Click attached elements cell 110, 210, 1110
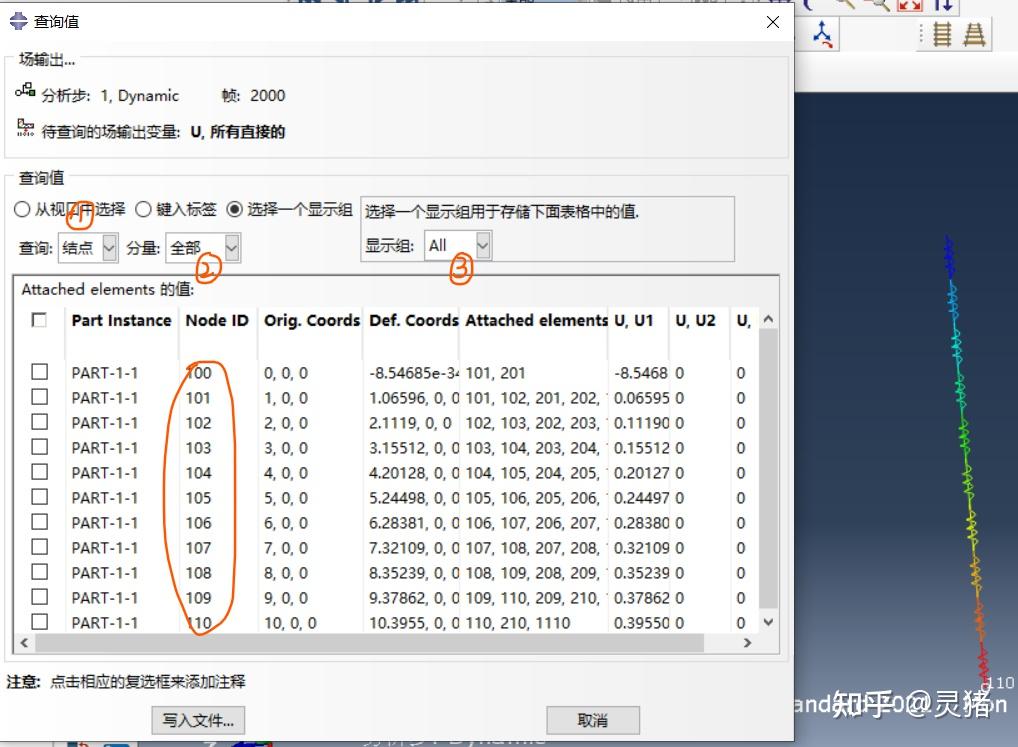This screenshot has width=1018, height=747. (x=517, y=623)
